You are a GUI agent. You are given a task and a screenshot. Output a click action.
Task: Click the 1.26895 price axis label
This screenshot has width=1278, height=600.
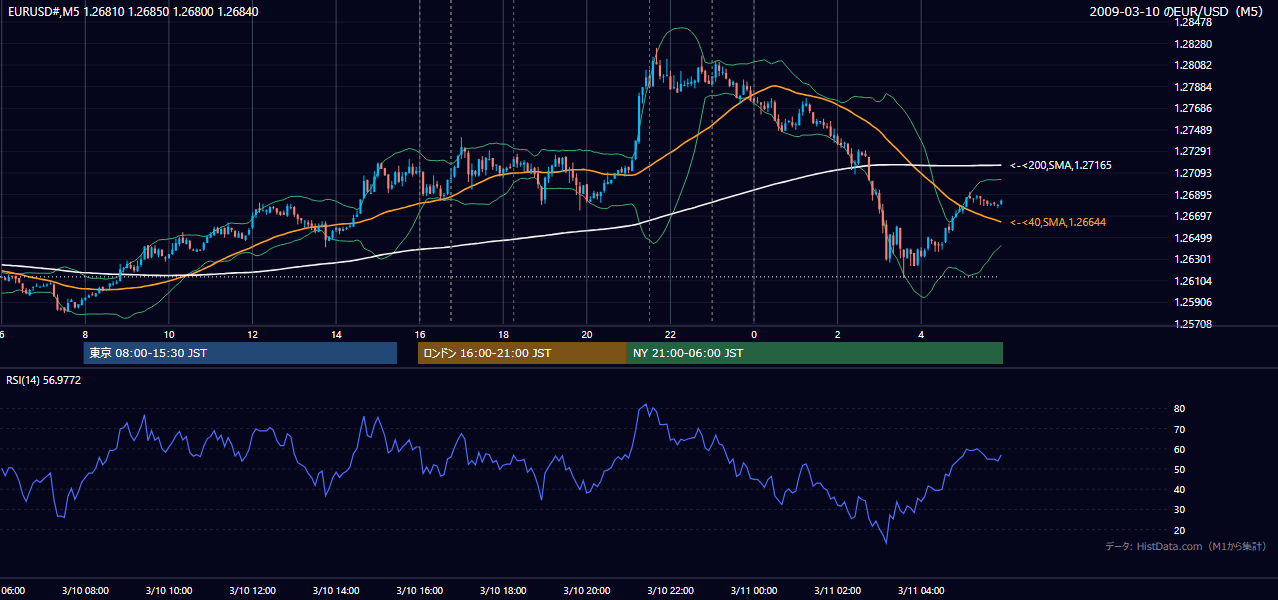click(x=1192, y=195)
